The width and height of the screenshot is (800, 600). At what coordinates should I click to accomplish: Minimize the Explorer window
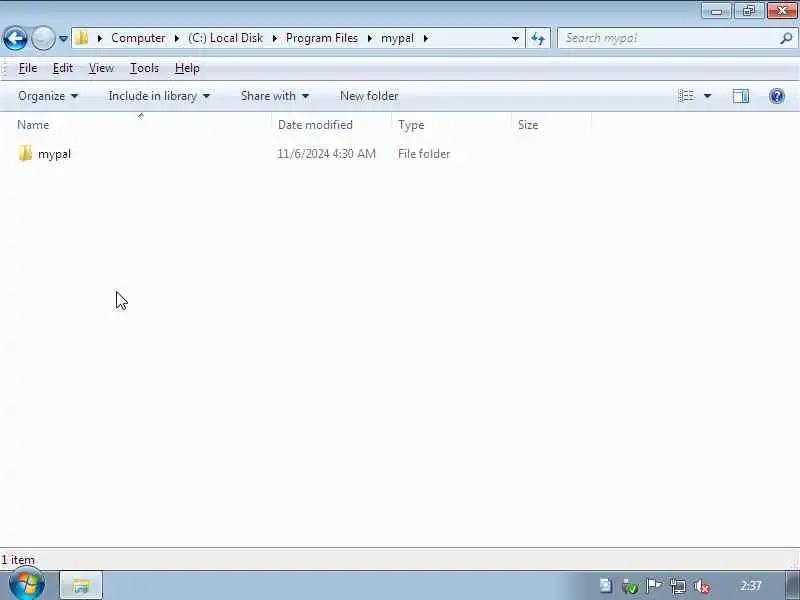tap(716, 10)
